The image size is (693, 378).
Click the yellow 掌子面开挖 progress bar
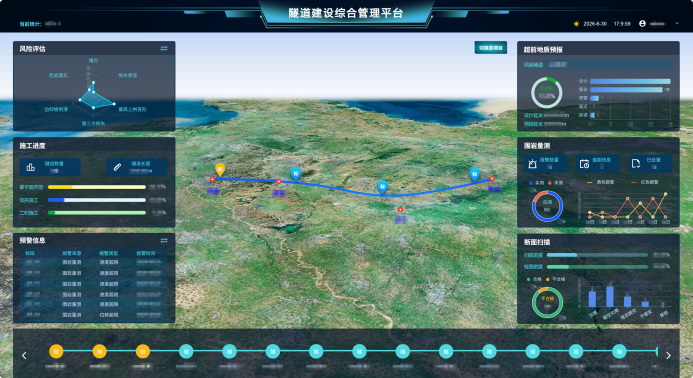coord(97,187)
